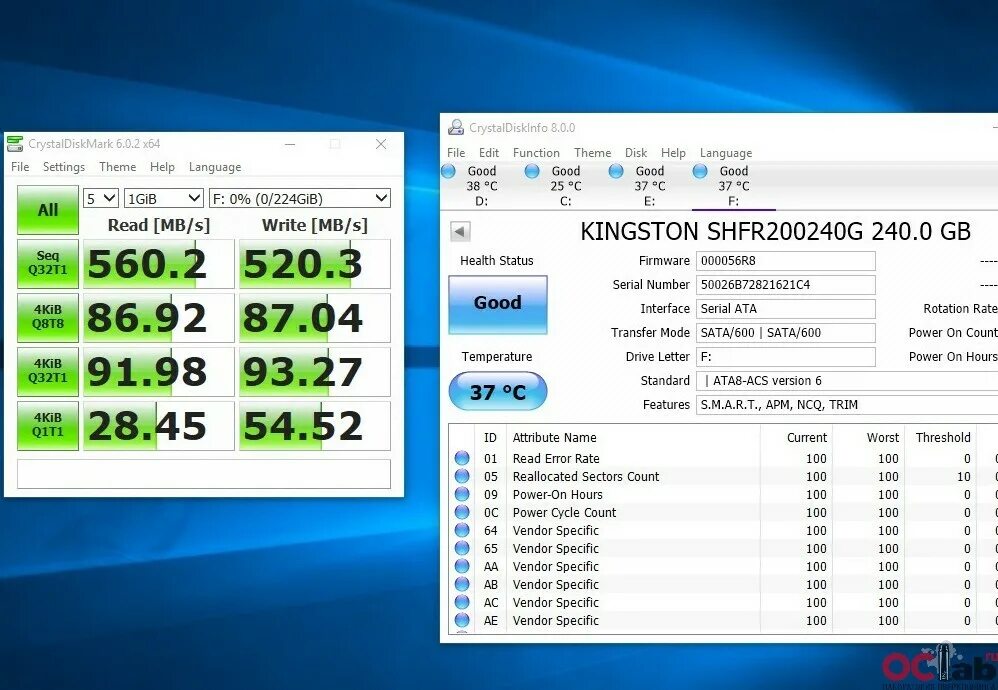Click the 4KiB Q1T1 read result 28.45
998x690 pixels.
(x=158, y=426)
